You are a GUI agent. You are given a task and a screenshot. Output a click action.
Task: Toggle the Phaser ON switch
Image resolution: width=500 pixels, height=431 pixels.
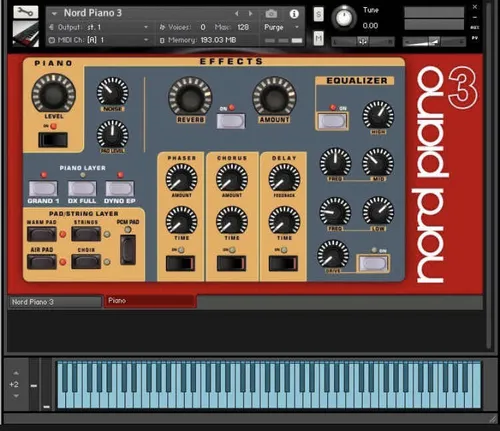[x=180, y=263]
